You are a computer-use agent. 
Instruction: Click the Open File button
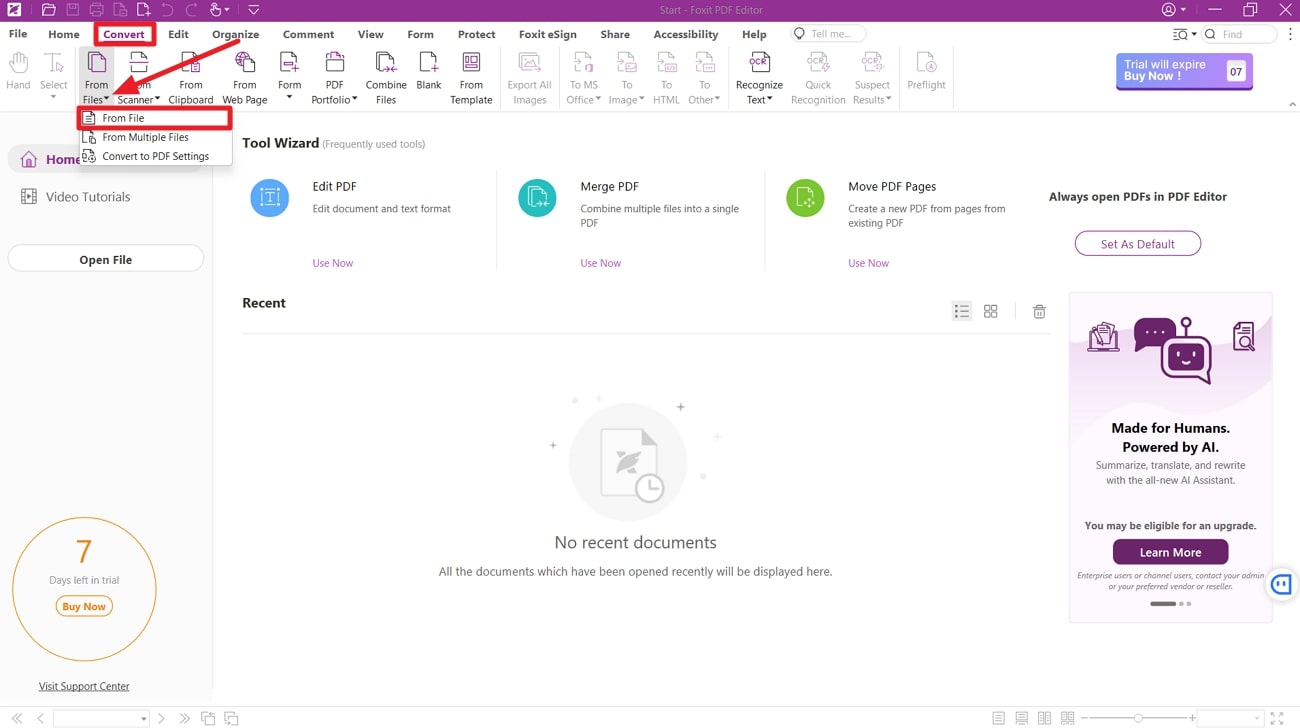(x=106, y=259)
